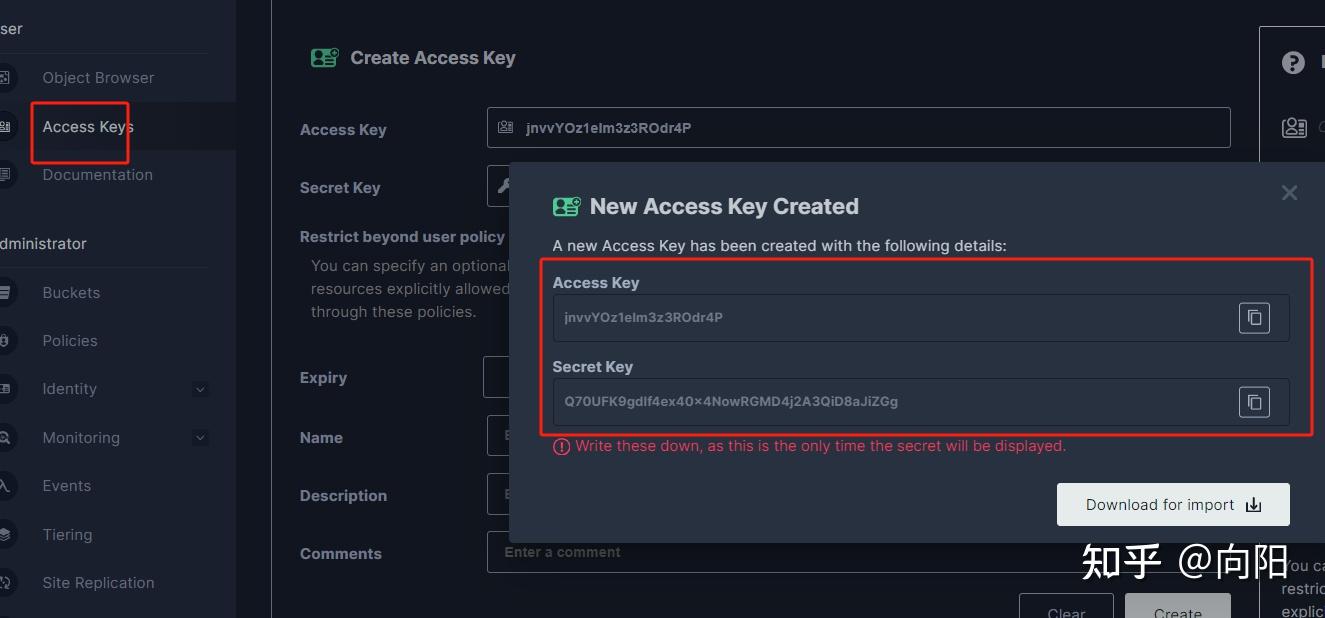Viewport: 1325px width, 618px height.
Task: Click the Download for import button
Action: click(x=1172, y=505)
